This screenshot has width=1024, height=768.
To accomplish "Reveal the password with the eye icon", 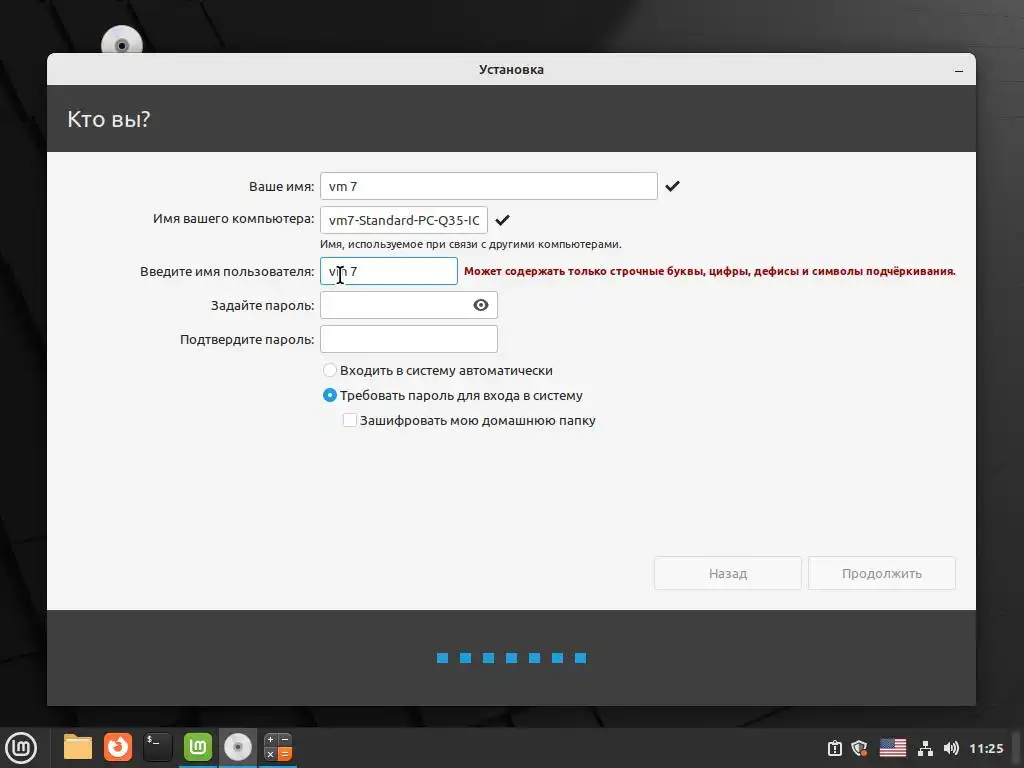I will pos(481,305).
